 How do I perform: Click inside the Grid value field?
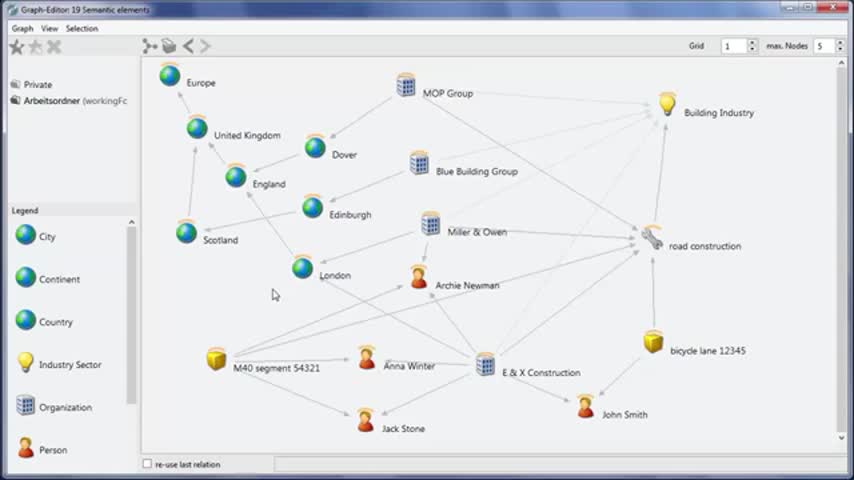tap(732, 46)
